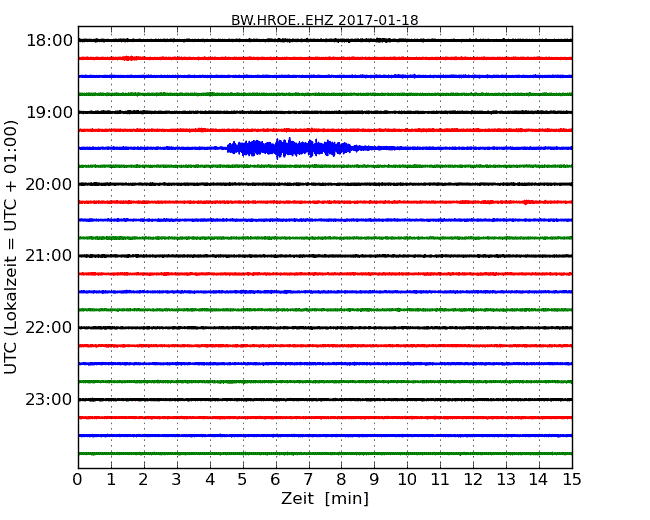Click the 13 tick on the minute axis
Image resolution: width=650 pixels, height=520 pixels.
506,480
